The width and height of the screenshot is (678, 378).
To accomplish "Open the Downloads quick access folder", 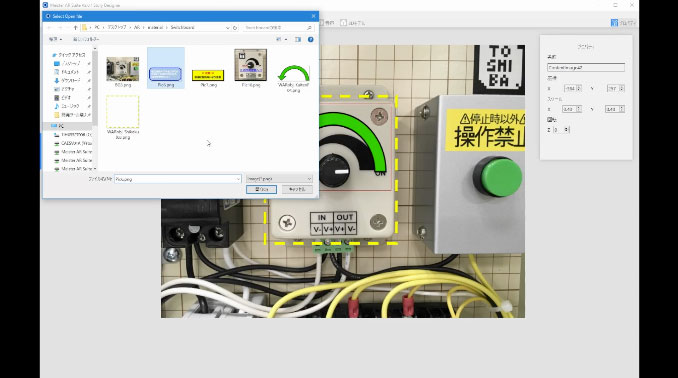I will pyautogui.click(x=70, y=80).
